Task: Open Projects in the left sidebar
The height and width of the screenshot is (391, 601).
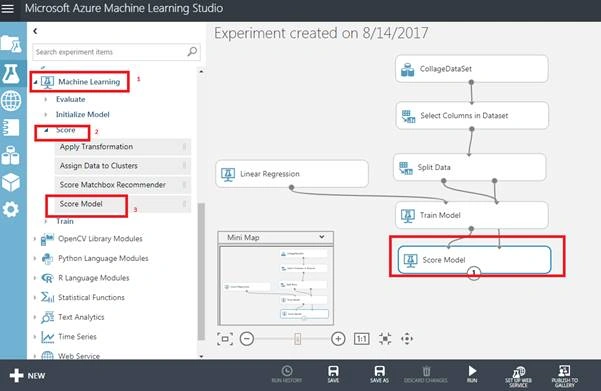Action: 11,43
